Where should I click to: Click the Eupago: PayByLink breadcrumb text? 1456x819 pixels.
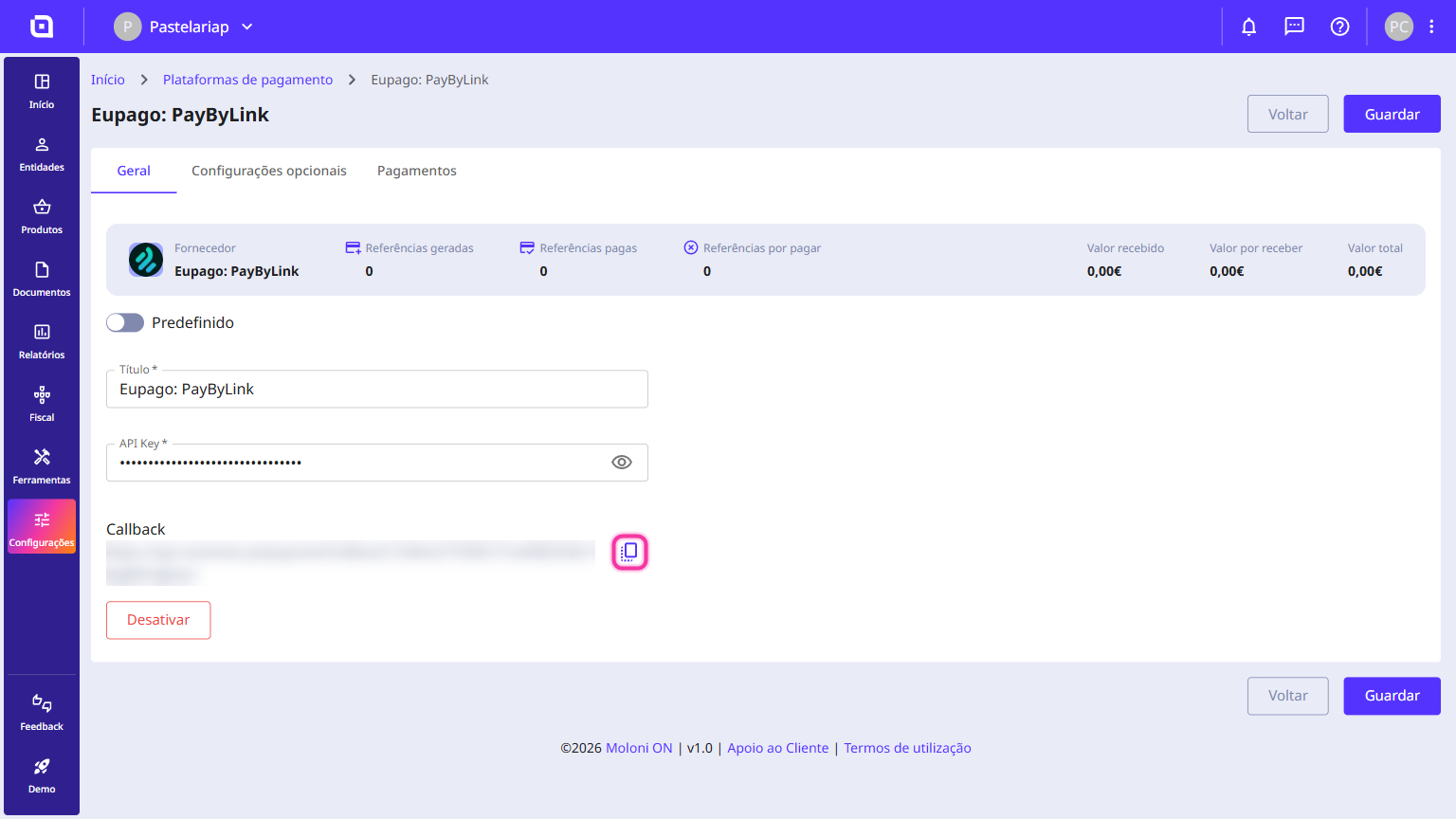[x=430, y=80]
